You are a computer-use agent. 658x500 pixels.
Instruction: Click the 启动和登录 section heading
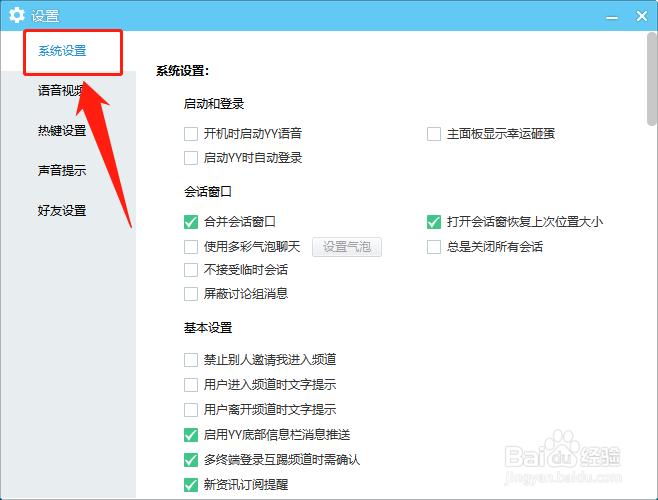[x=214, y=104]
